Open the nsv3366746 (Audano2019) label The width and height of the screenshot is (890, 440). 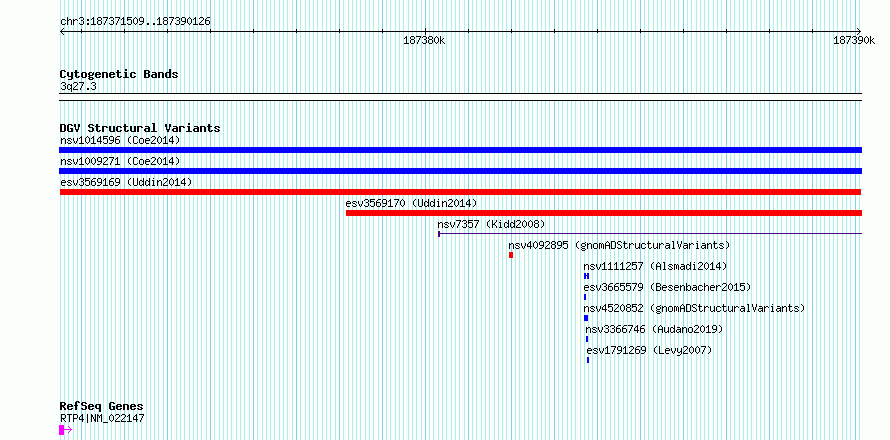(x=654, y=329)
